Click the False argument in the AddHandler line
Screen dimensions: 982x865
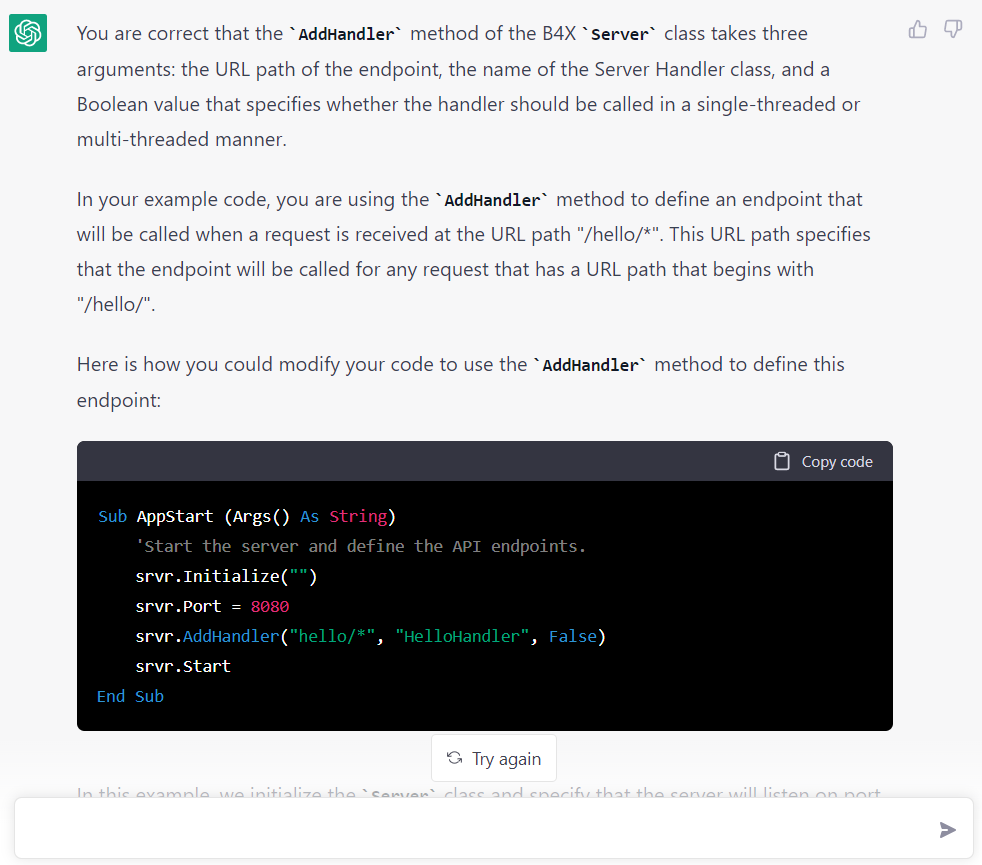[573, 636]
